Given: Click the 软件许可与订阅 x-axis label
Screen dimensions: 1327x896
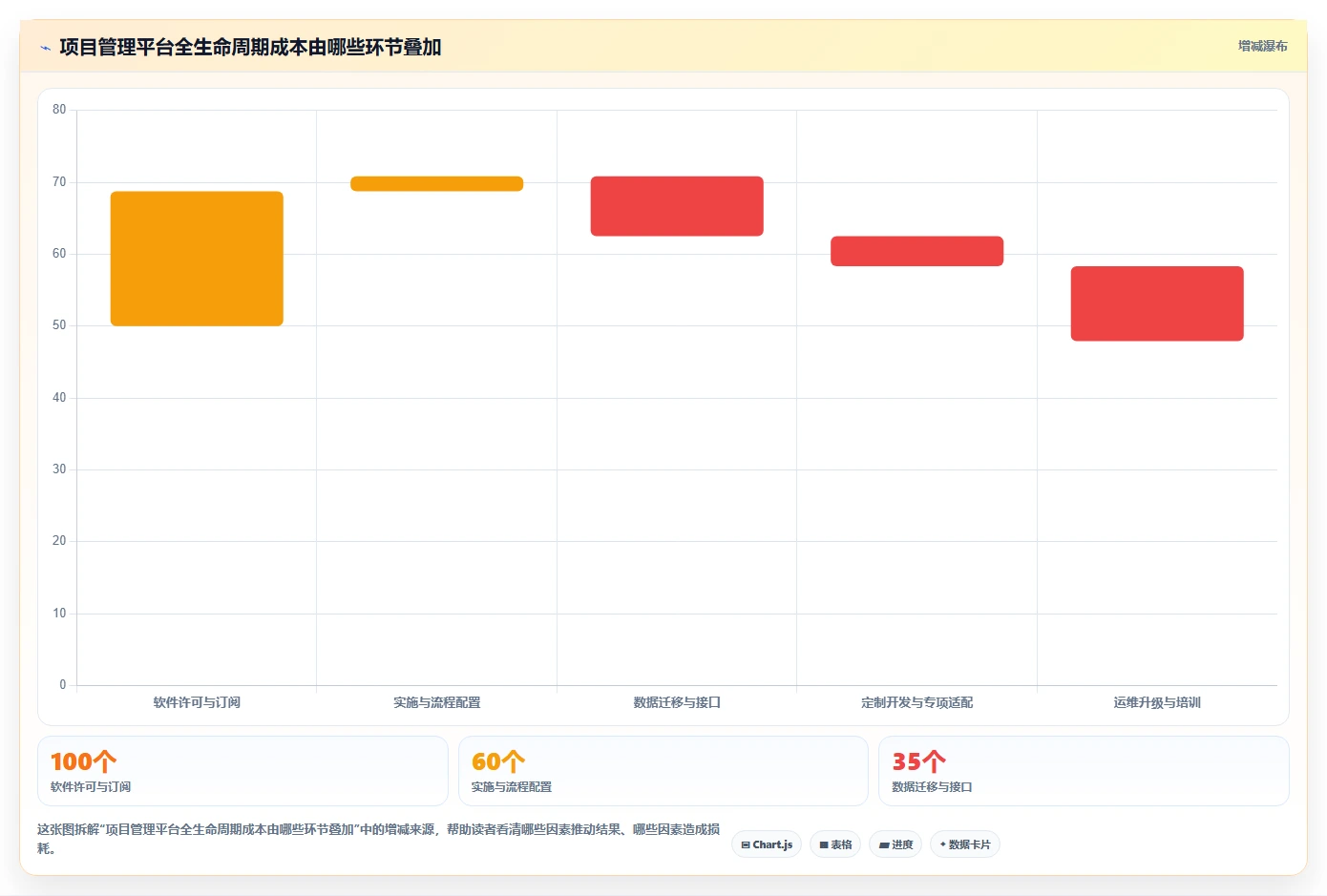Looking at the screenshot, I should click(197, 702).
